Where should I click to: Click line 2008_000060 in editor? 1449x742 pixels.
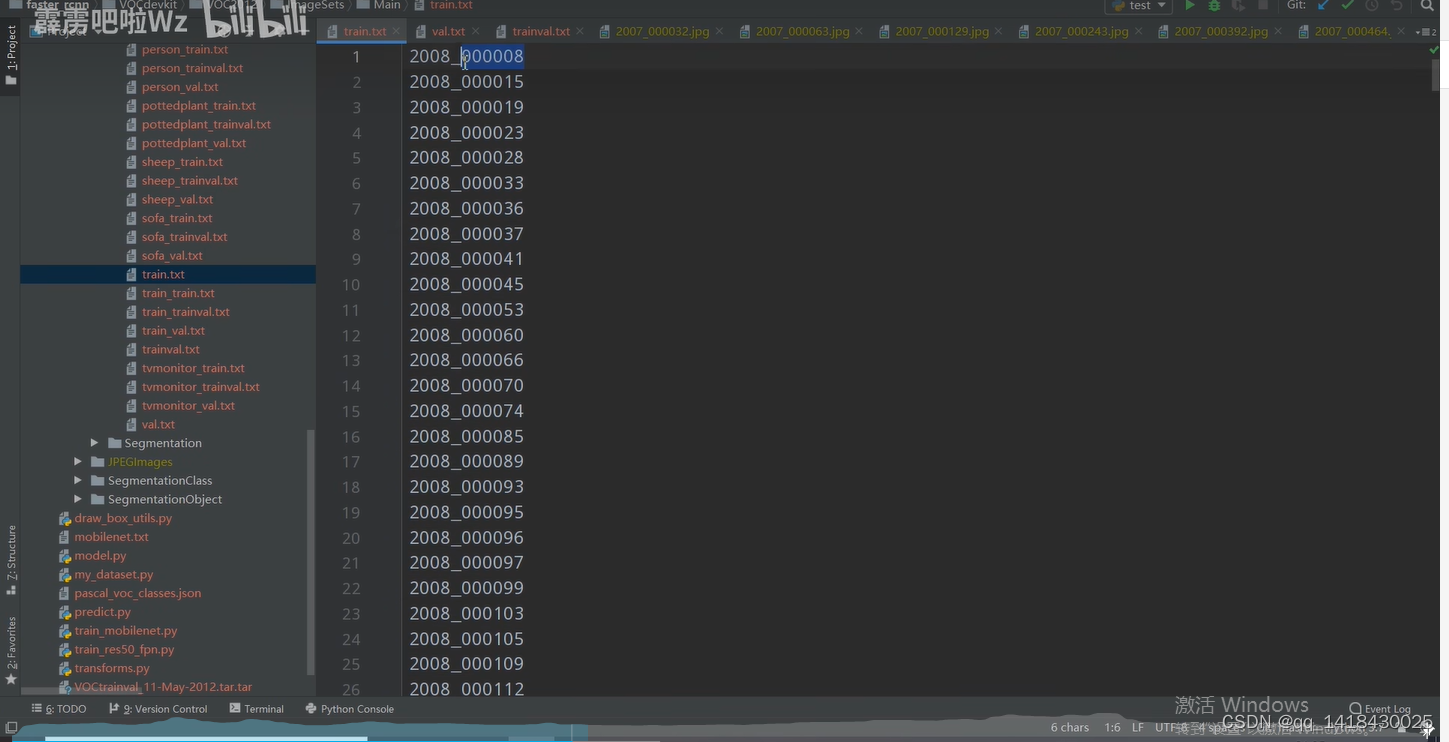click(x=466, y=335)
